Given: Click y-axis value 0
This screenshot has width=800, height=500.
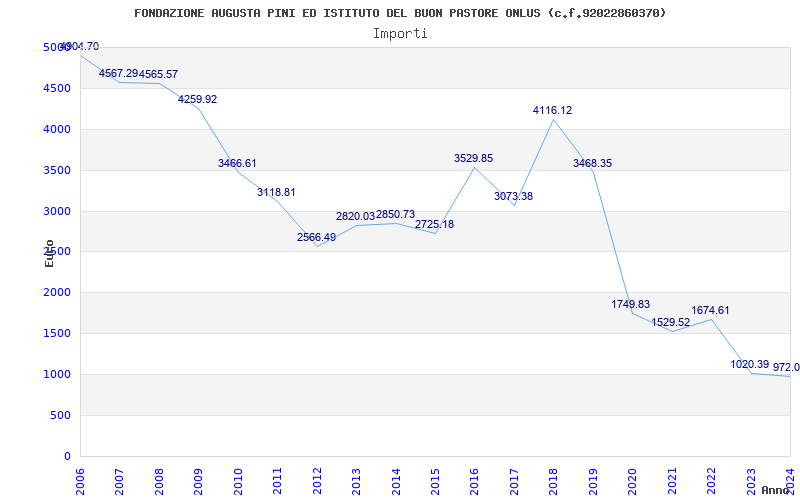Looking at the screenshot, I should 68,456.
